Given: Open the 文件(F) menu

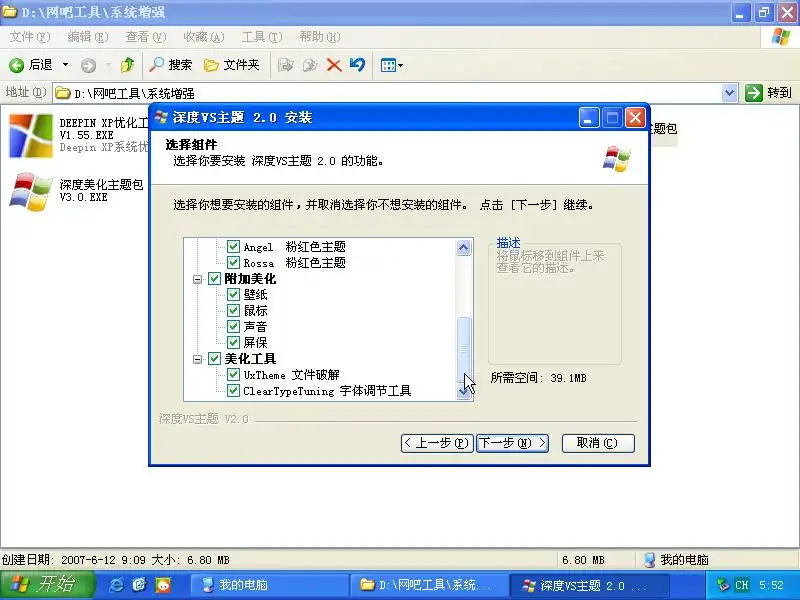Looking at the screenshot, I should (x=30, y=37).
